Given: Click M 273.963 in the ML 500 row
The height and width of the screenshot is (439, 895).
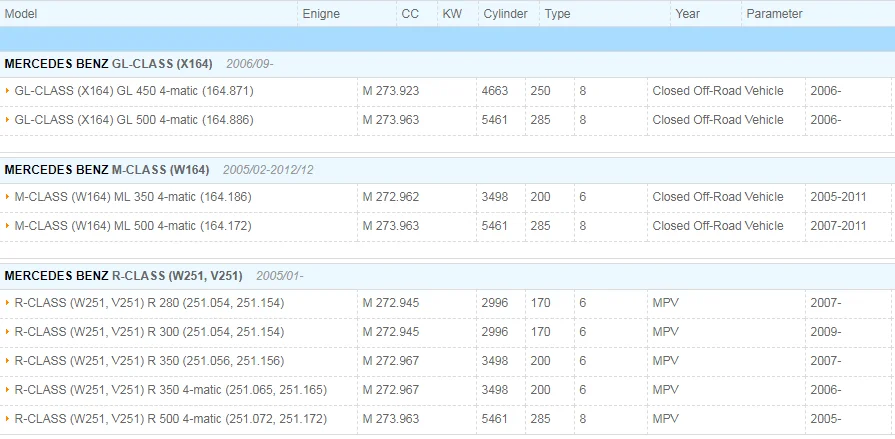Looking at the screenshot, I should coord(391,226).
